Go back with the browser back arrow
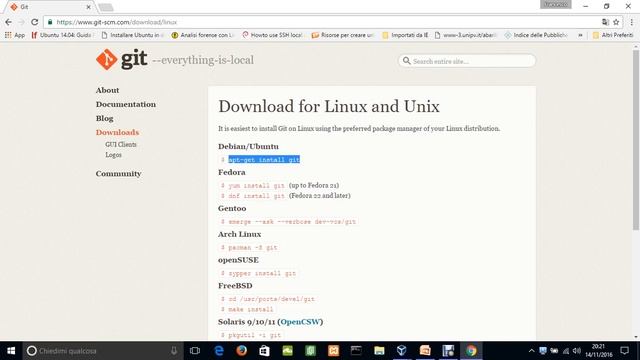The width and height of the screenshot is (640, 360). point(9,22)
